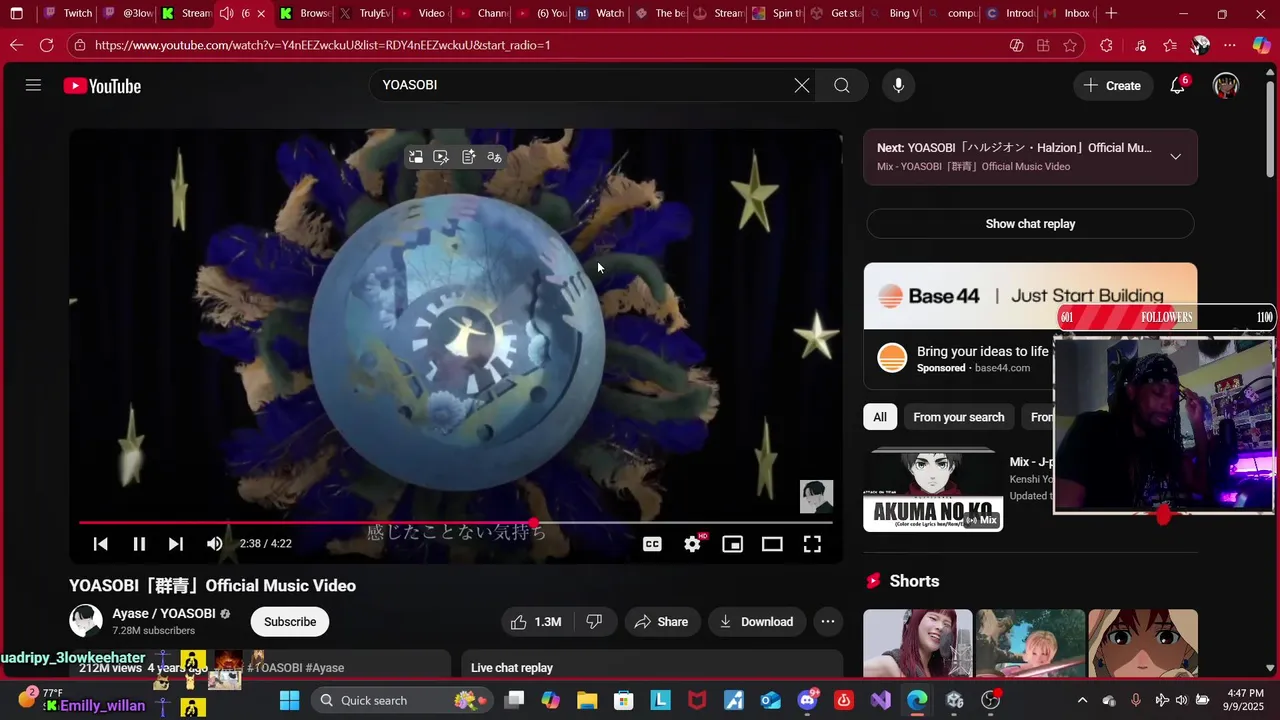The height and width of the screenshot is (720, 1280).
Task: Click Show chat replay button
Action: pyautogui.click(x=1030, y=224)
